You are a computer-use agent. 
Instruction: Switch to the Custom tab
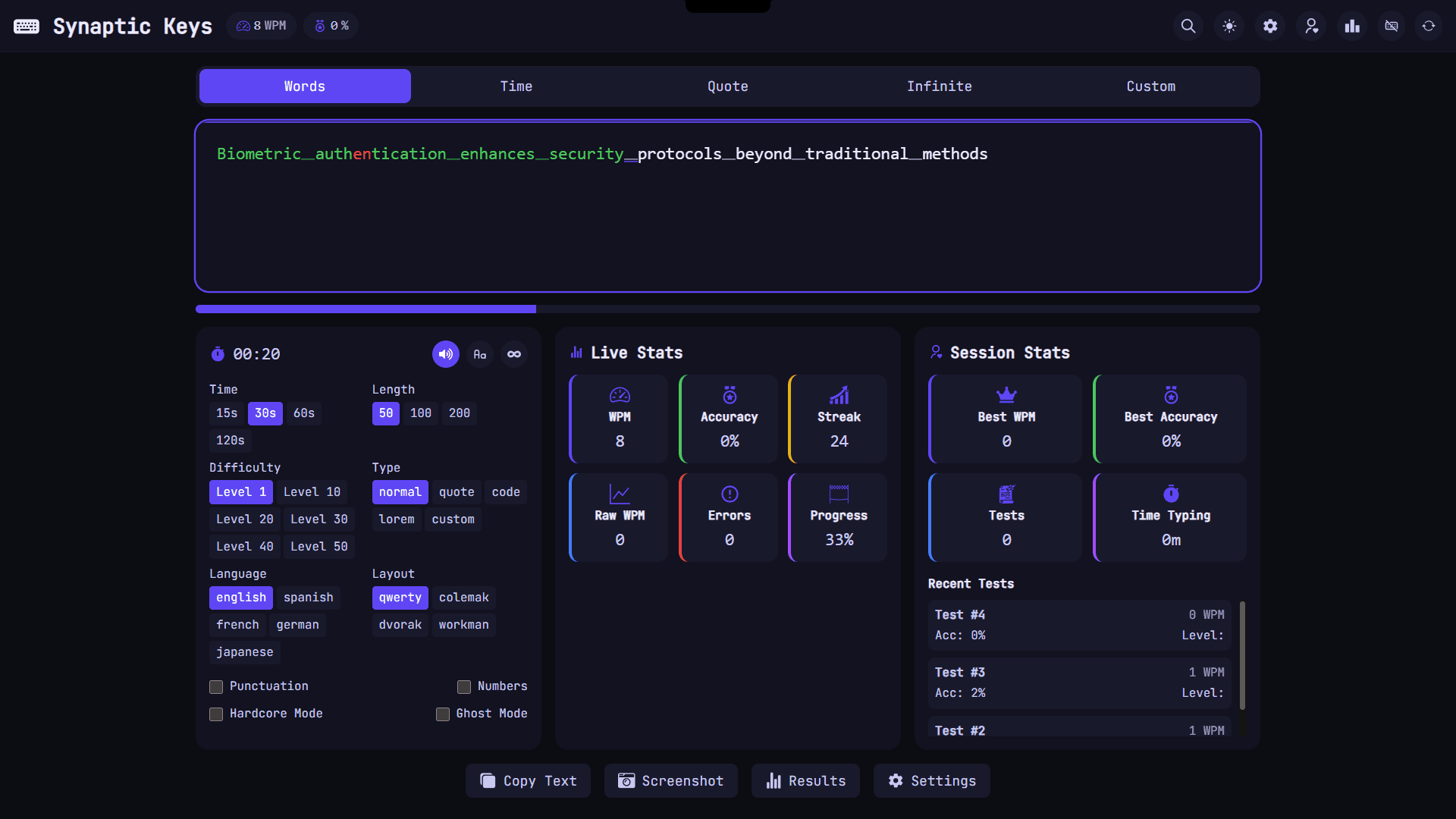pyautogui.click(x=1151, y=86)
